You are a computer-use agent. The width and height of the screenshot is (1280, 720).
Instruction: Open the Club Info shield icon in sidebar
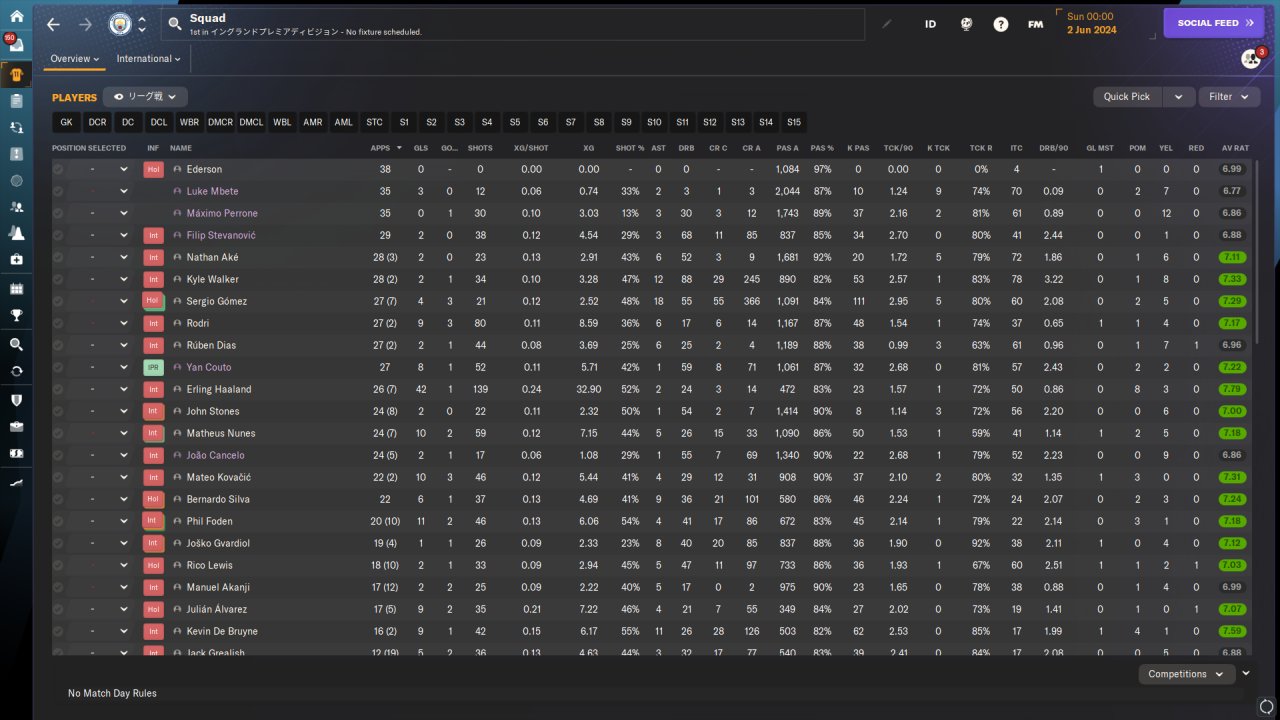16,400
